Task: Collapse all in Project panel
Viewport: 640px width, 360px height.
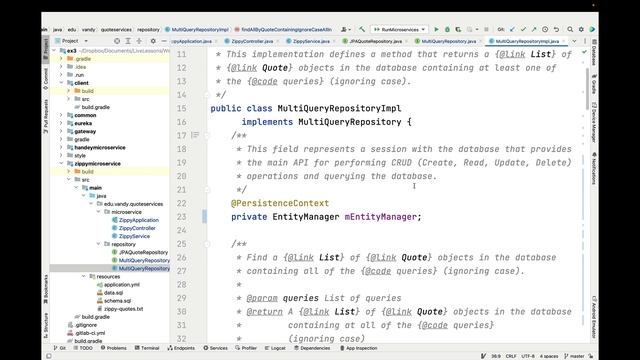Action: click(x=139, y=41)
